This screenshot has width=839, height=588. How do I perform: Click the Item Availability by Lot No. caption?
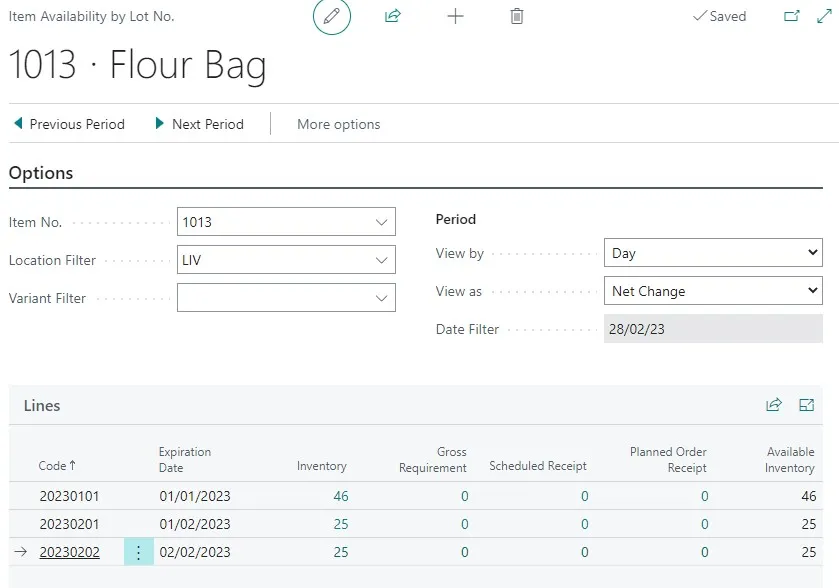tap(91, 17)
